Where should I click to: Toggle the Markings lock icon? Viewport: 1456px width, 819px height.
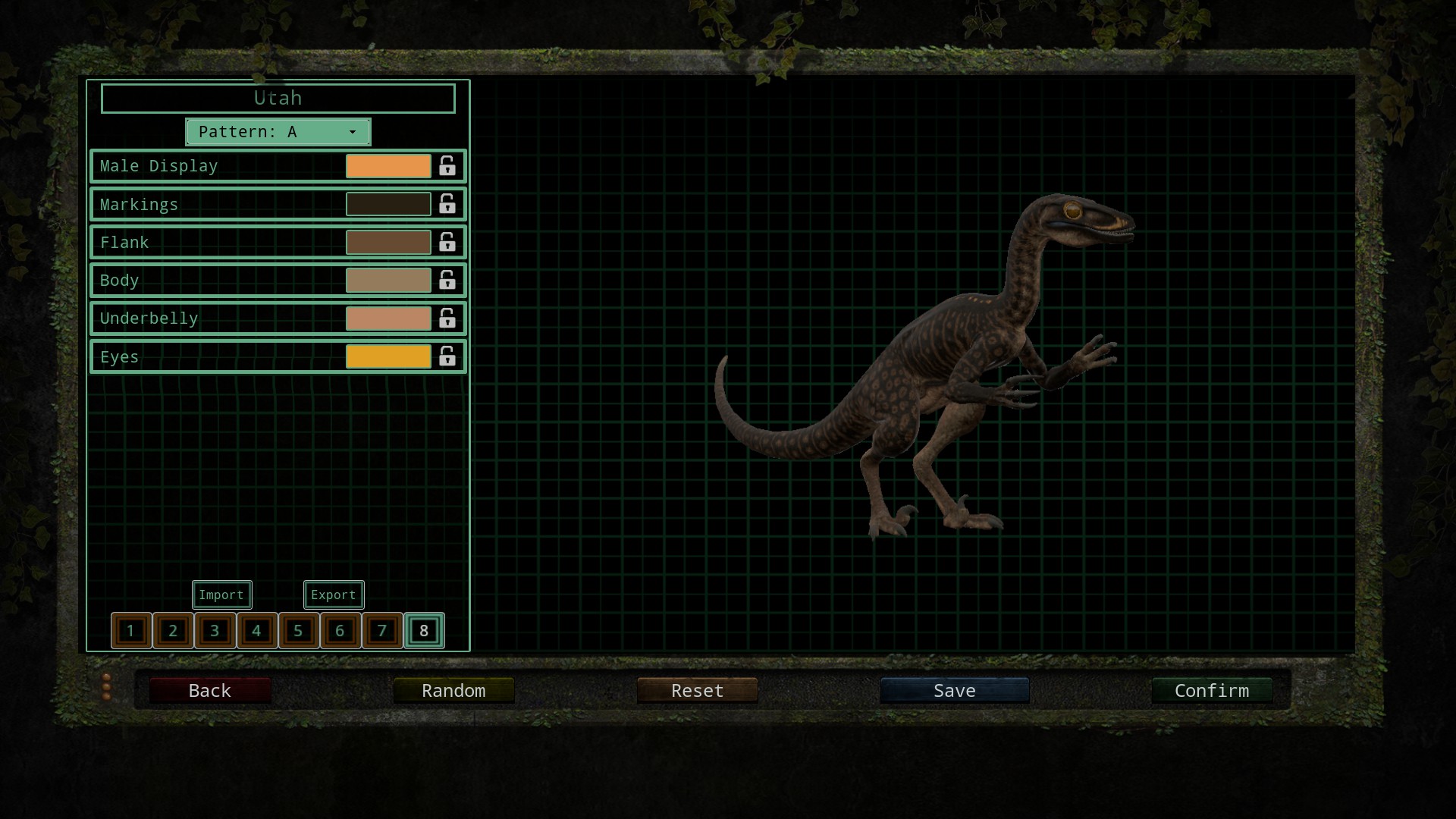tap(447, 204)
